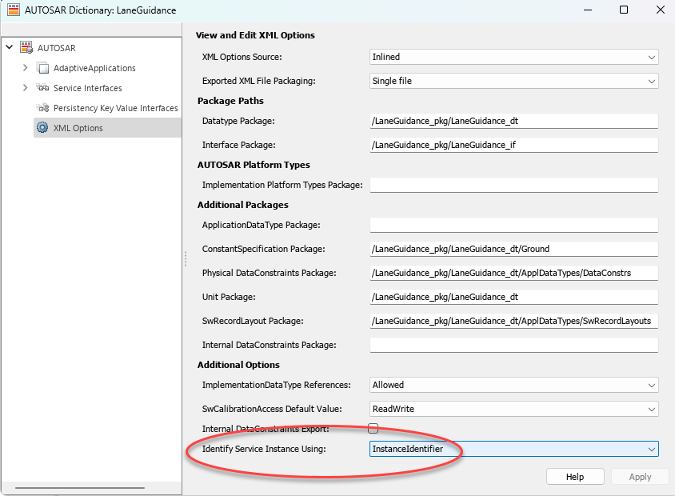Open the ImplementationDataType References dropdown

(514, 385)
